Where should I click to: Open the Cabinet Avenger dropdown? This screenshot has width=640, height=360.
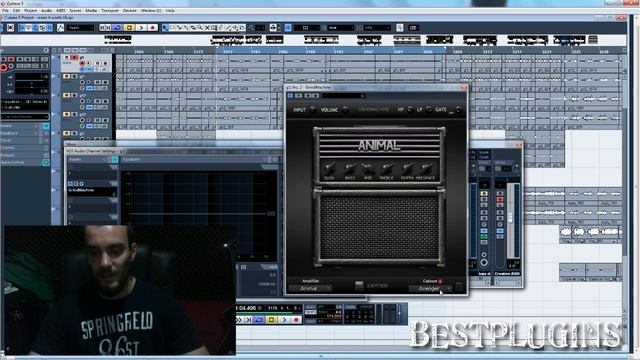(x=430, y=289)
